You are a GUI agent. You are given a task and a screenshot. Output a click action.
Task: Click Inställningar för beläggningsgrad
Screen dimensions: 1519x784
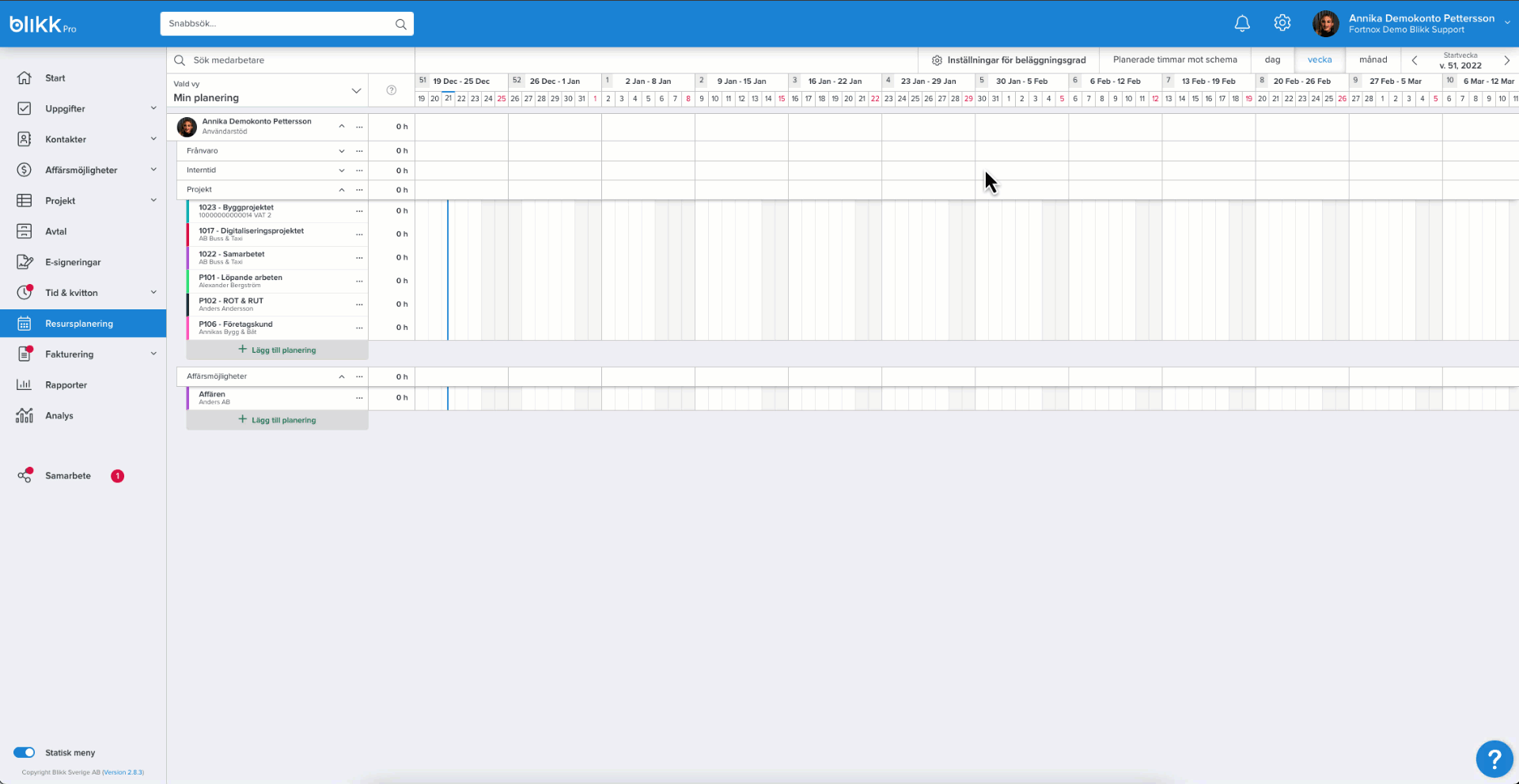[1009, 60]
